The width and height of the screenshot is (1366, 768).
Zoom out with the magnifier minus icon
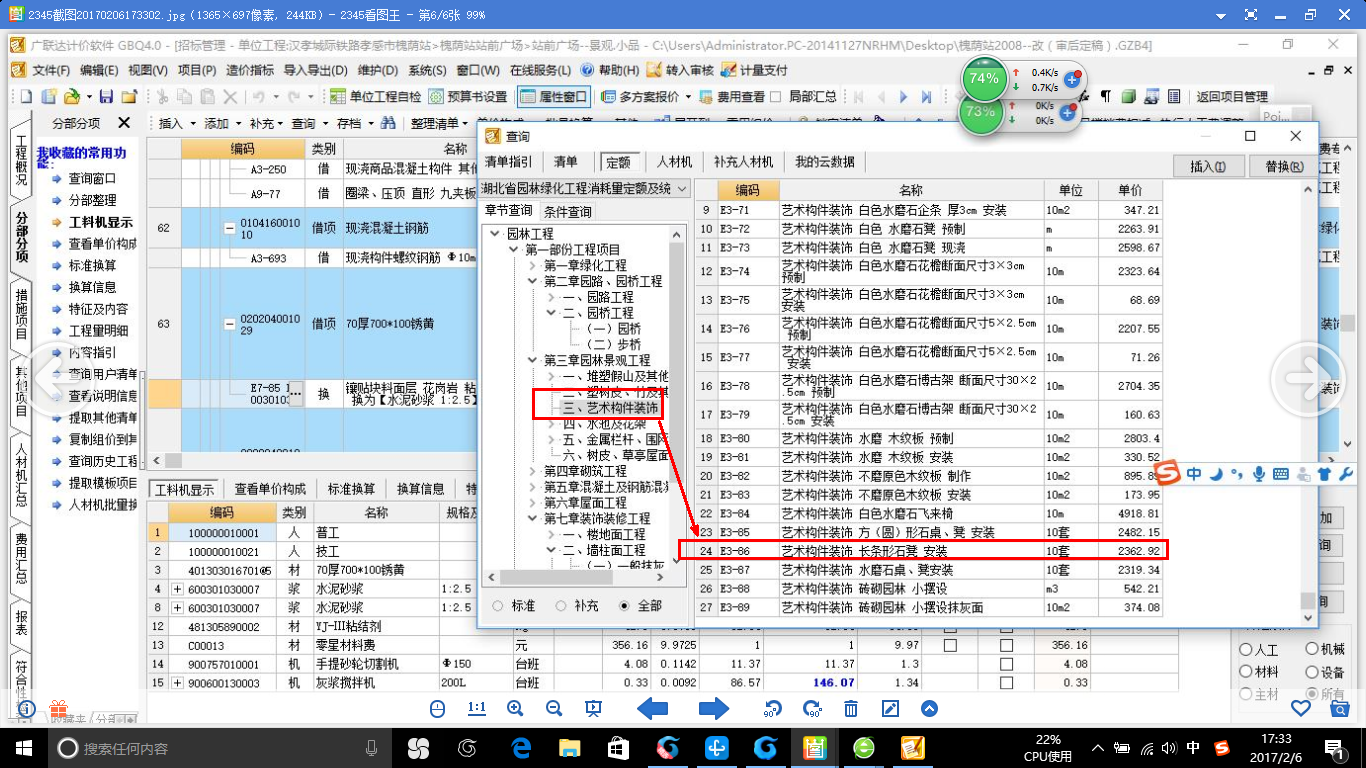554,708
